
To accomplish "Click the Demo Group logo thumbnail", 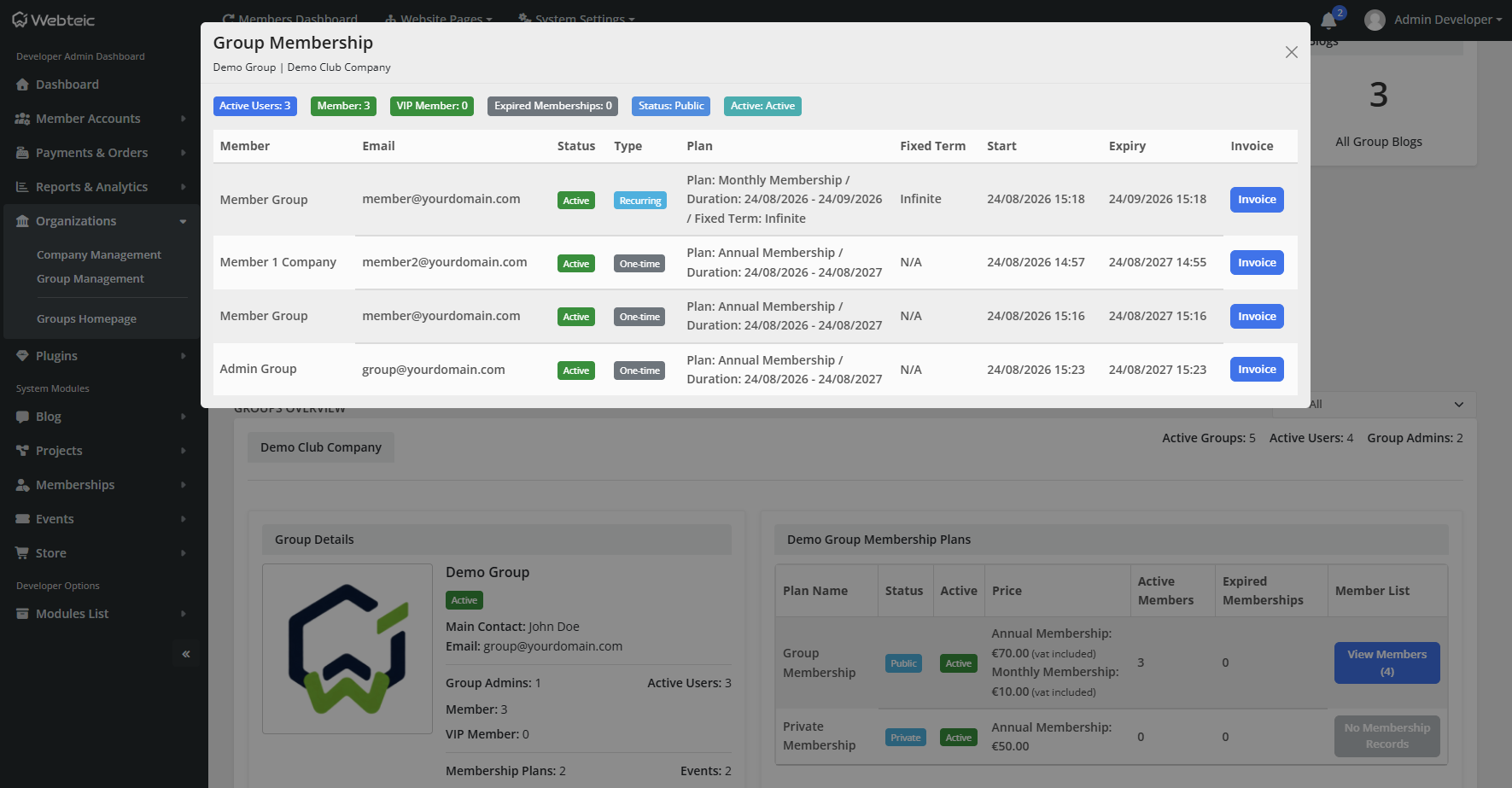I will click(347, 649).
